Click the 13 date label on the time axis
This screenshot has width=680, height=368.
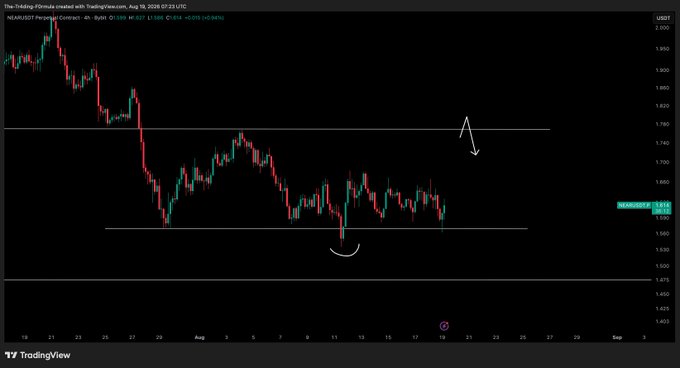click(361, 337)
